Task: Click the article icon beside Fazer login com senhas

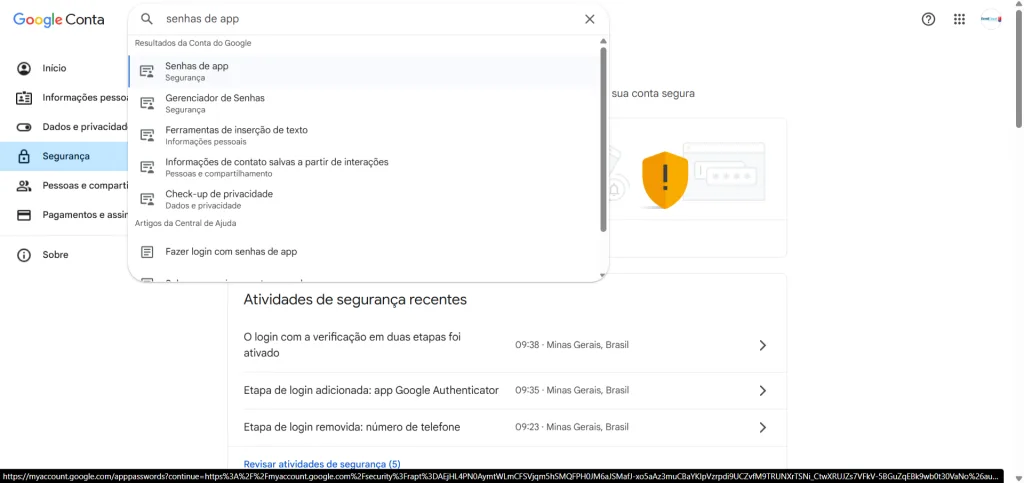Action: pos(147,251)
